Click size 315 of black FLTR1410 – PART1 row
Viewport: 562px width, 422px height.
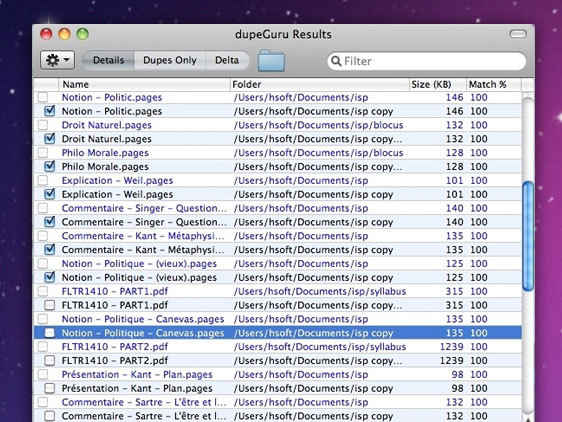454,305
